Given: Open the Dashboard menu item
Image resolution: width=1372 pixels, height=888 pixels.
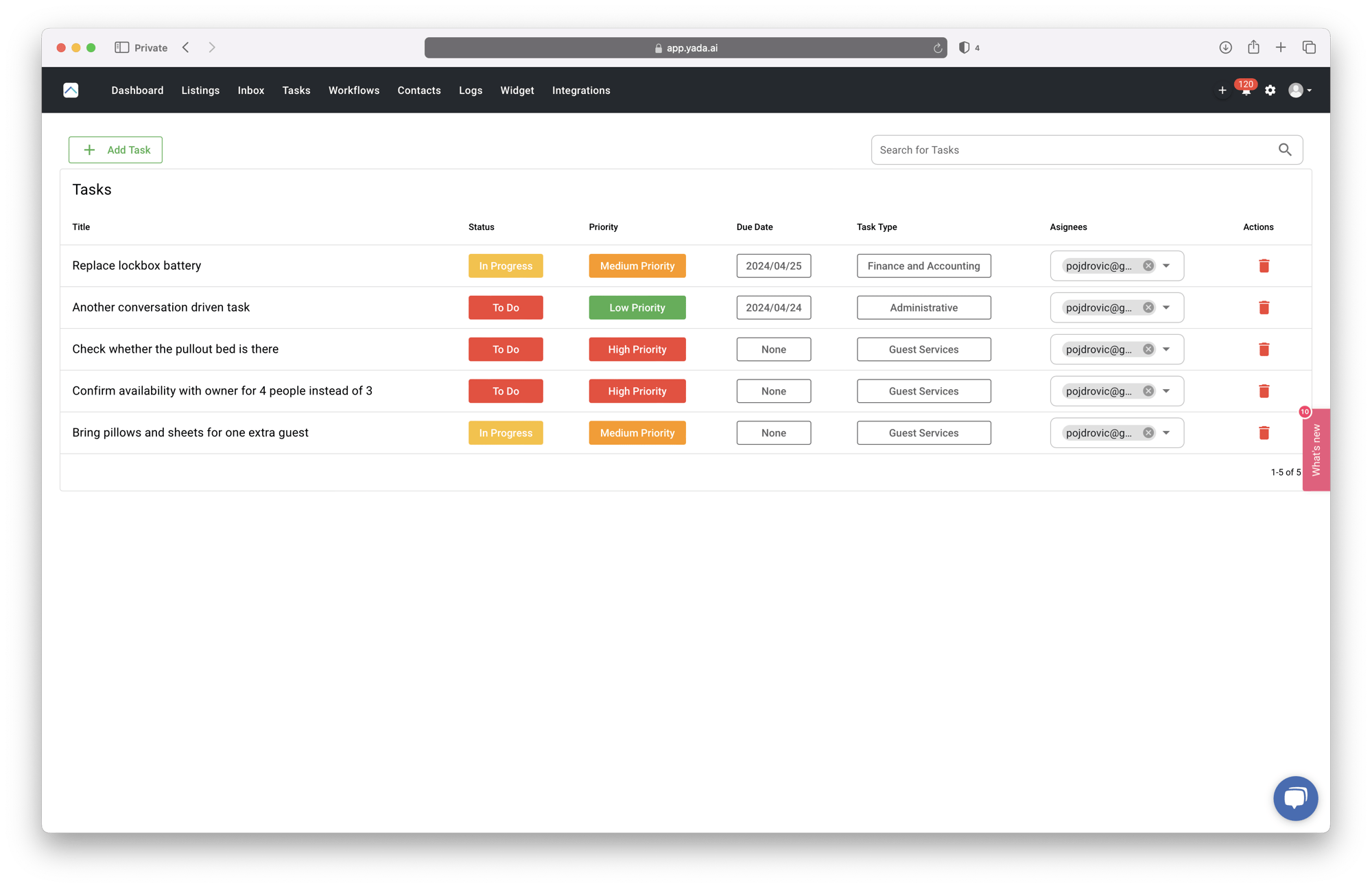Looking at the screenshot, I should pyautogui.click(x=137, y=91).
